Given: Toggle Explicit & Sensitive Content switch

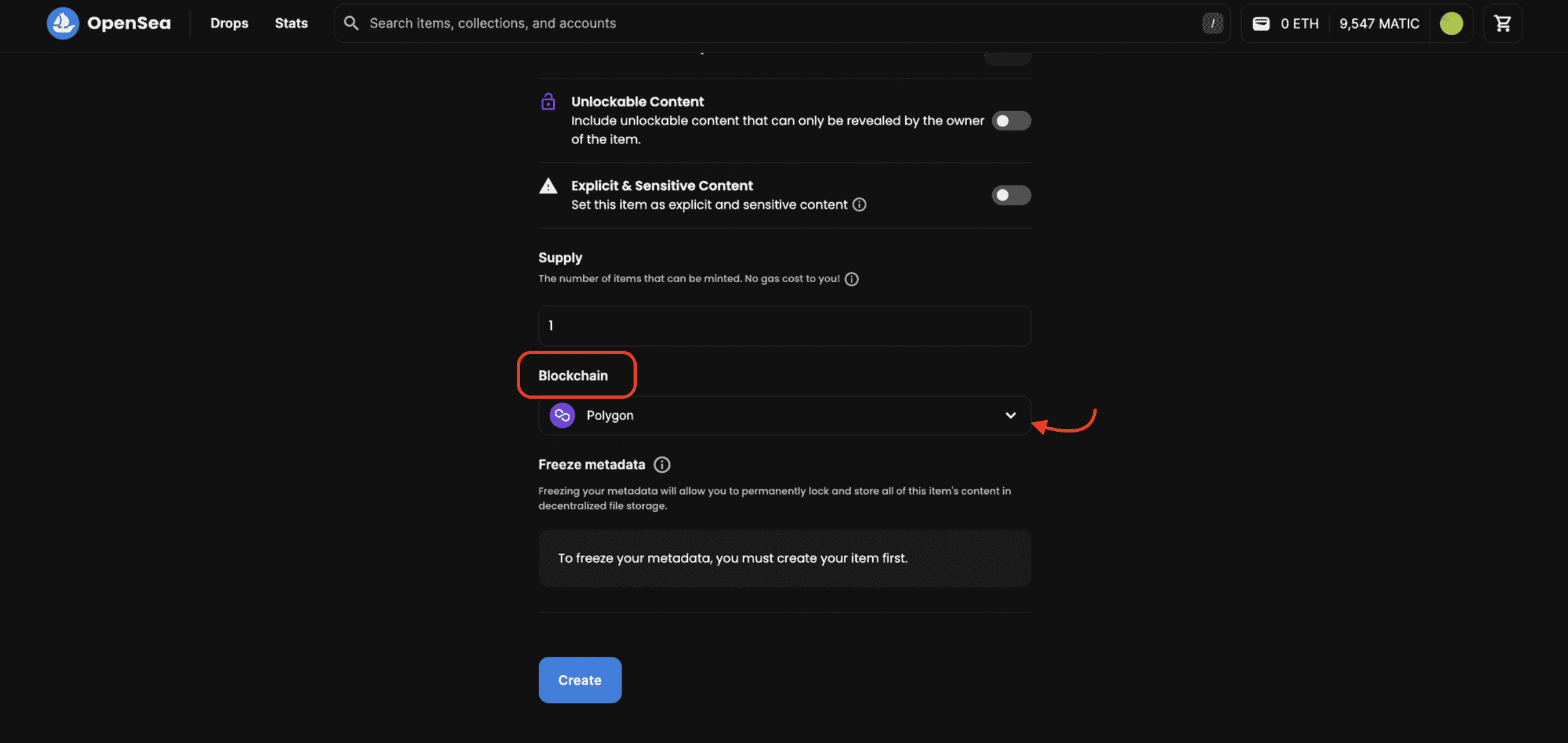Looking at the screenshot, I should pyautogui.click(x=1011, y=195).
